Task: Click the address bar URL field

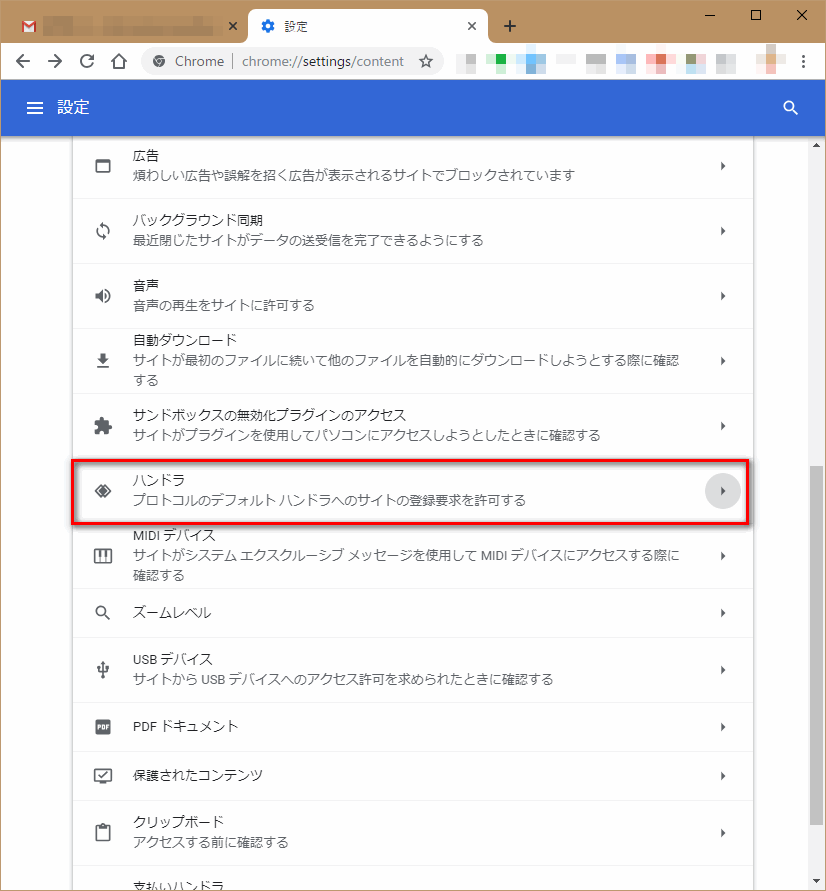Action: click(x=322, y=61)
